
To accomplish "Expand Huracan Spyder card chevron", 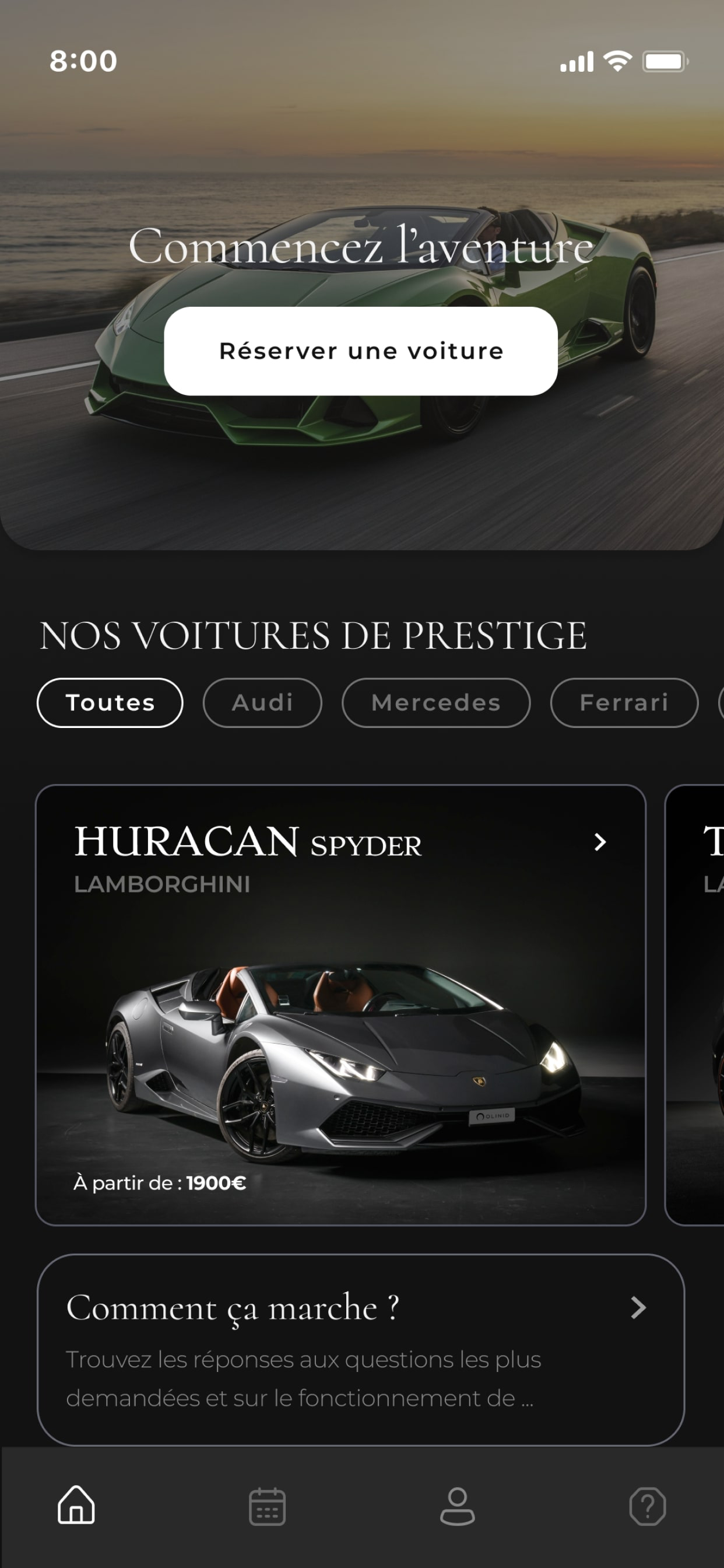I will [600, 842].
